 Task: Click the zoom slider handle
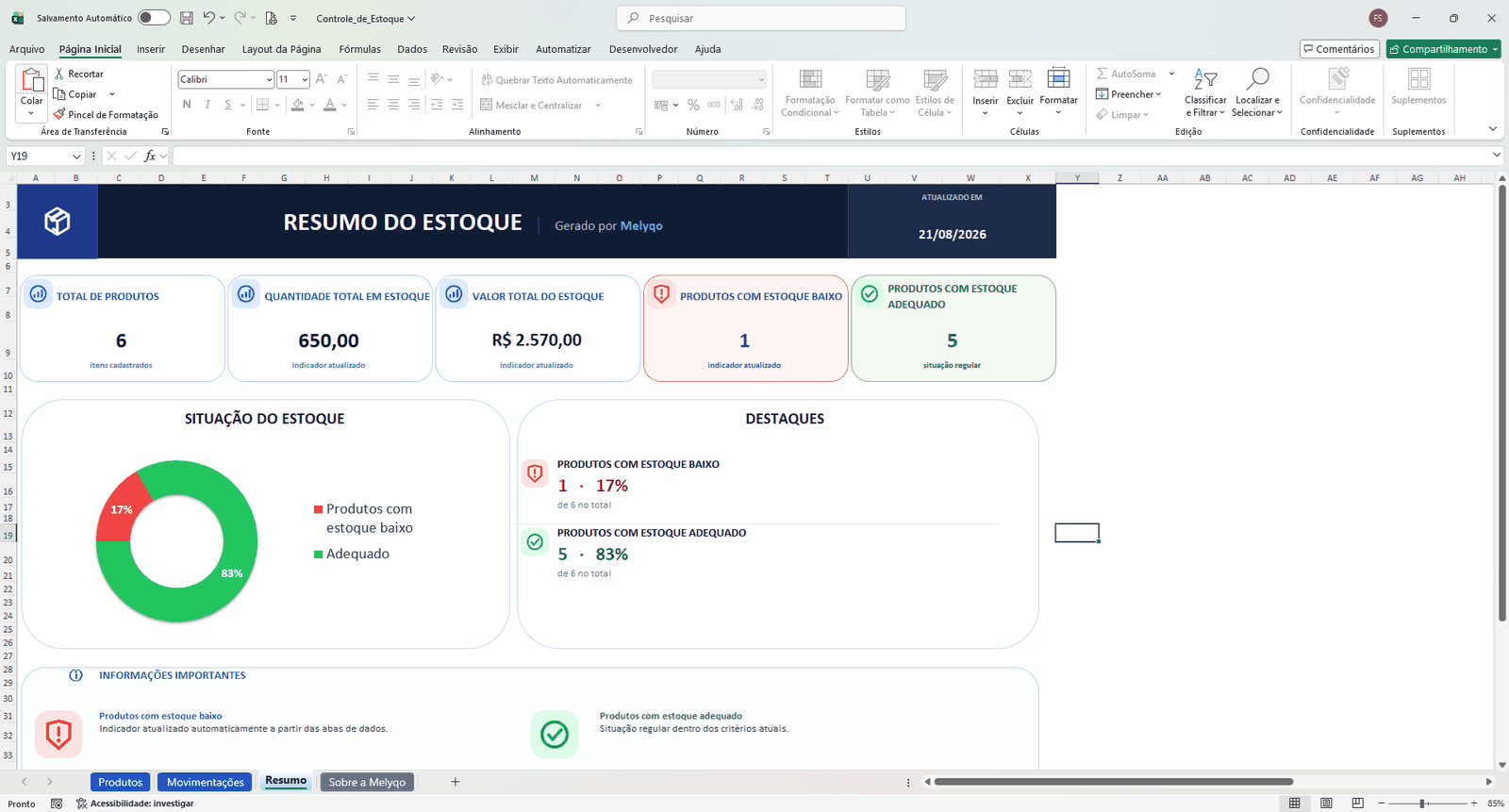click(x=1422, y=804)
